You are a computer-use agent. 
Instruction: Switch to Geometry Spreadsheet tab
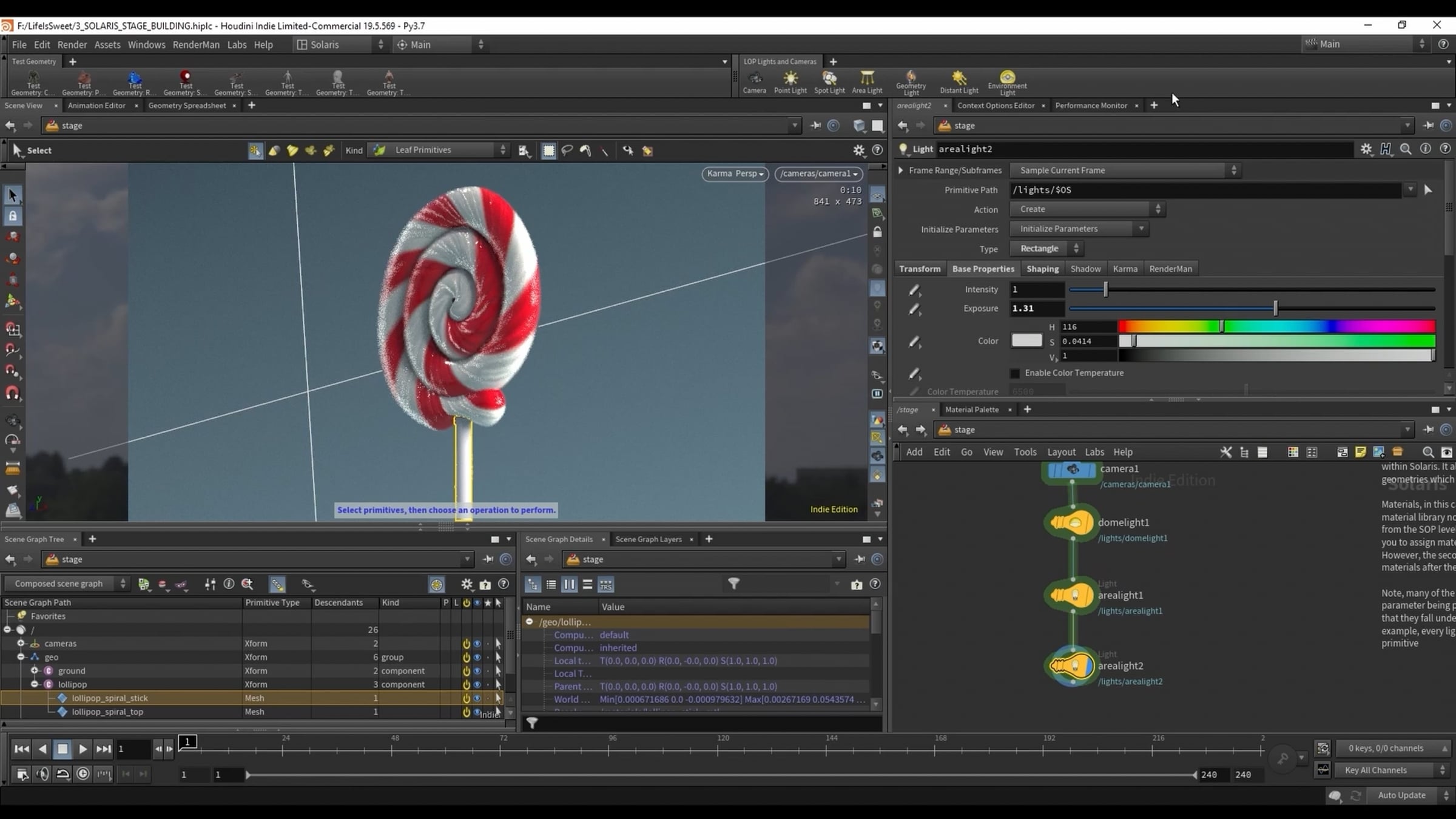point(187,106)
